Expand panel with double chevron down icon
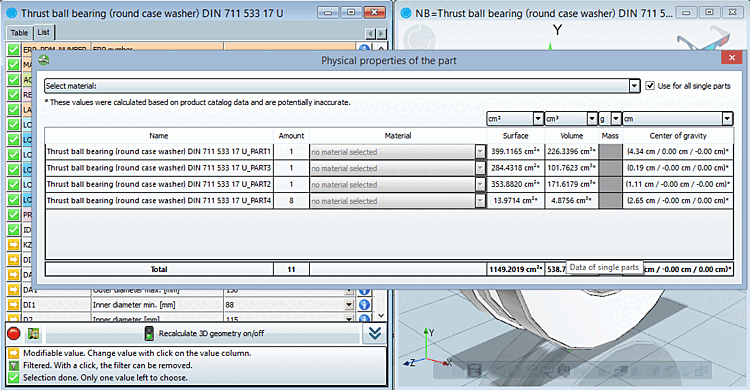 pyautogui.click(x=375, y=334)
